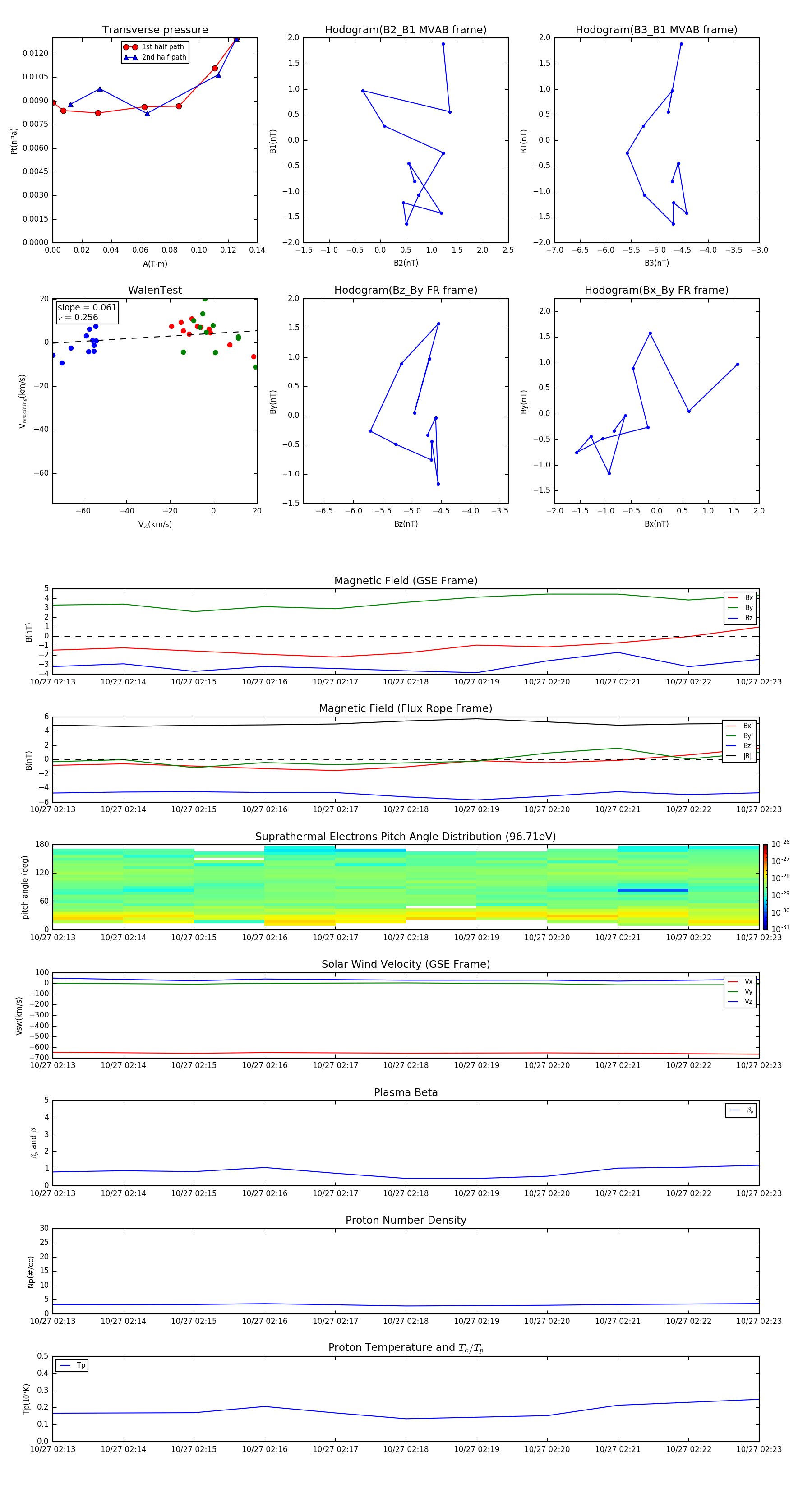Click the "Proton Temperature and Te/Tp" title
This screenshot has width=812, height=1489.
pos(406,1348)
